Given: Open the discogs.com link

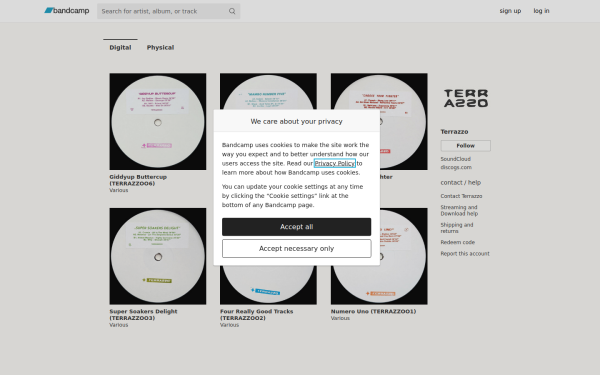Looking at the screenshot, I should click(456, 167).
